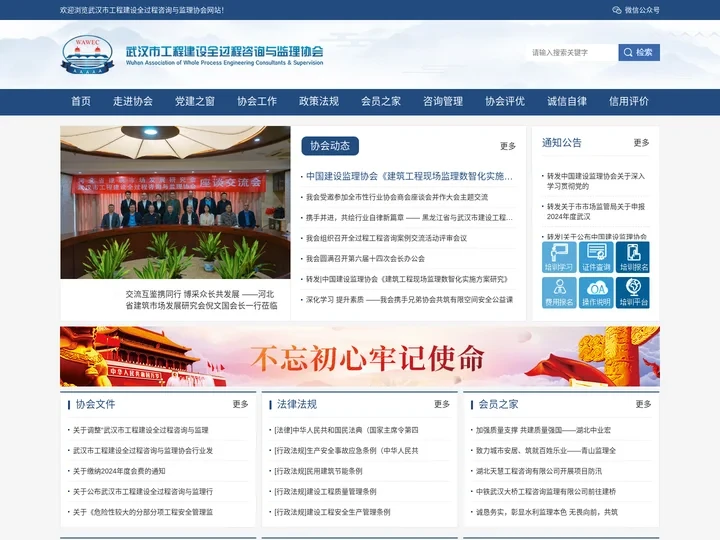
Task: Open news 我会组织召开全过程工程咨询案例交流活动评审会议
Action: click(386, 238)
